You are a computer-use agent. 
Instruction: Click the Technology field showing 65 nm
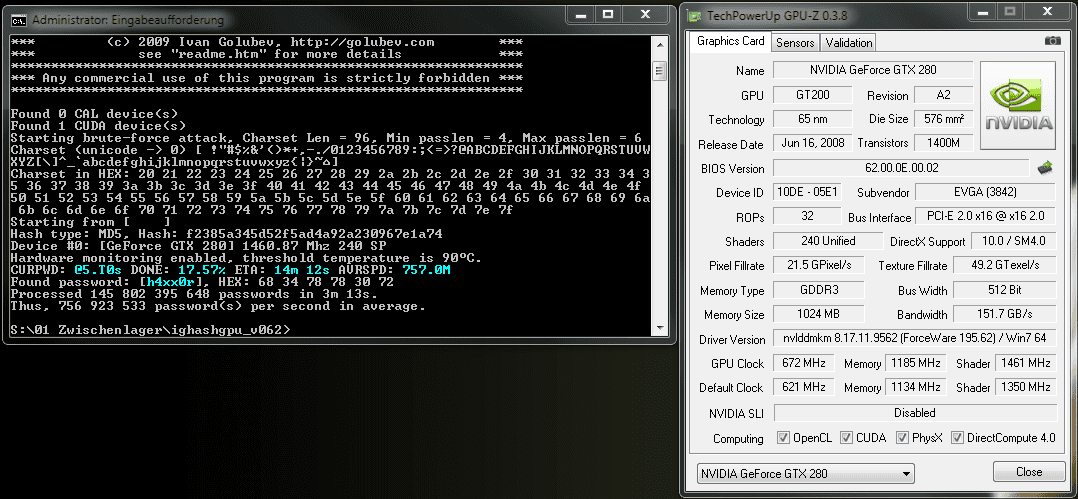coord(813,119)
